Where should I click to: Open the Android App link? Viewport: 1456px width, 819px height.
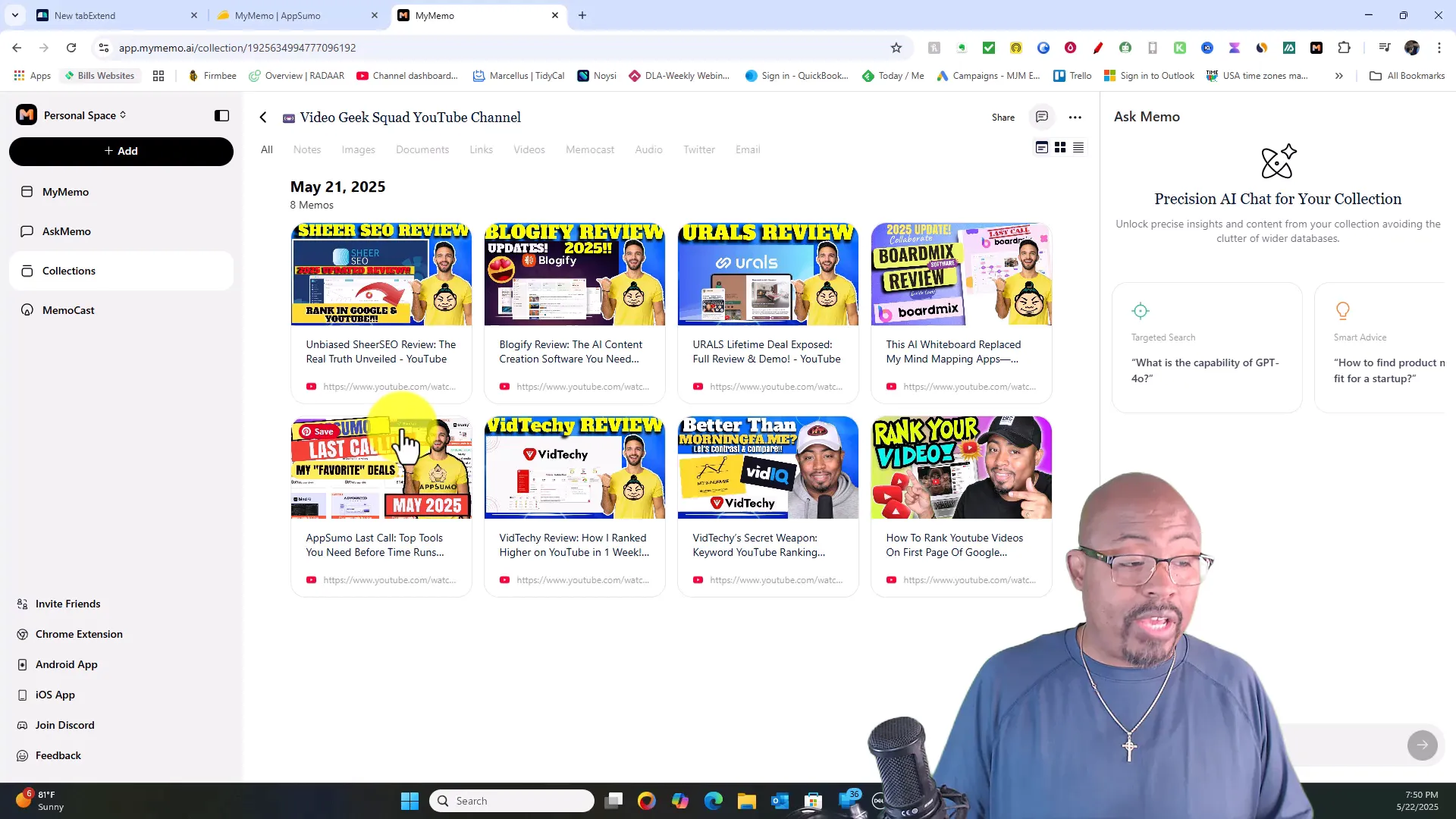click(58, 664)
